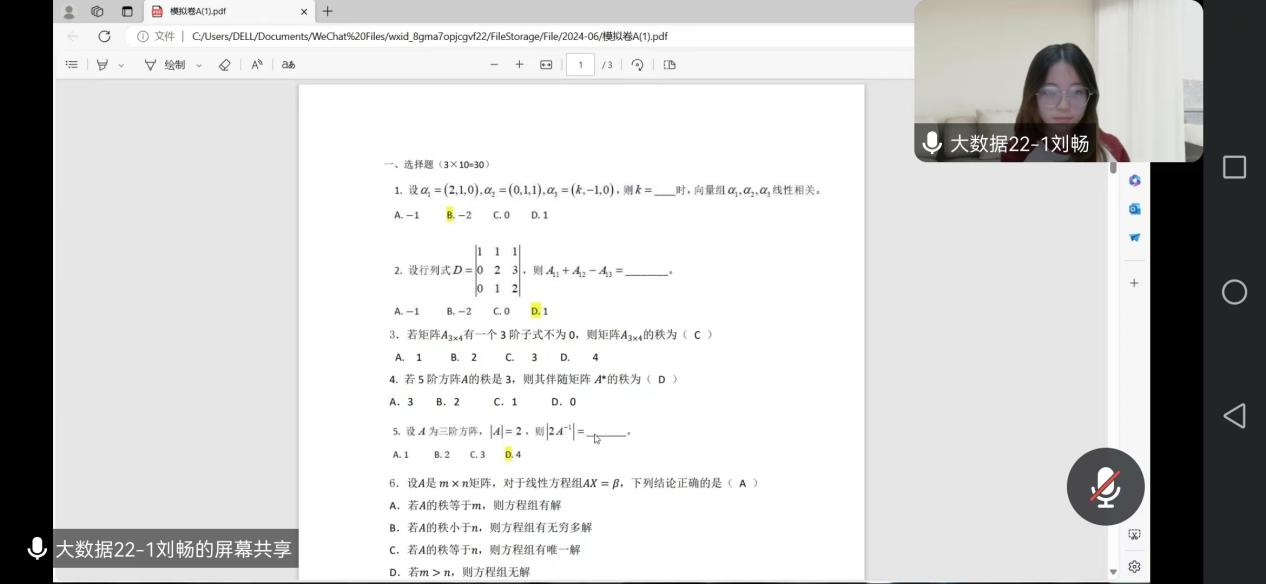Open the Copilot sidebar icon

(1134, 180)
